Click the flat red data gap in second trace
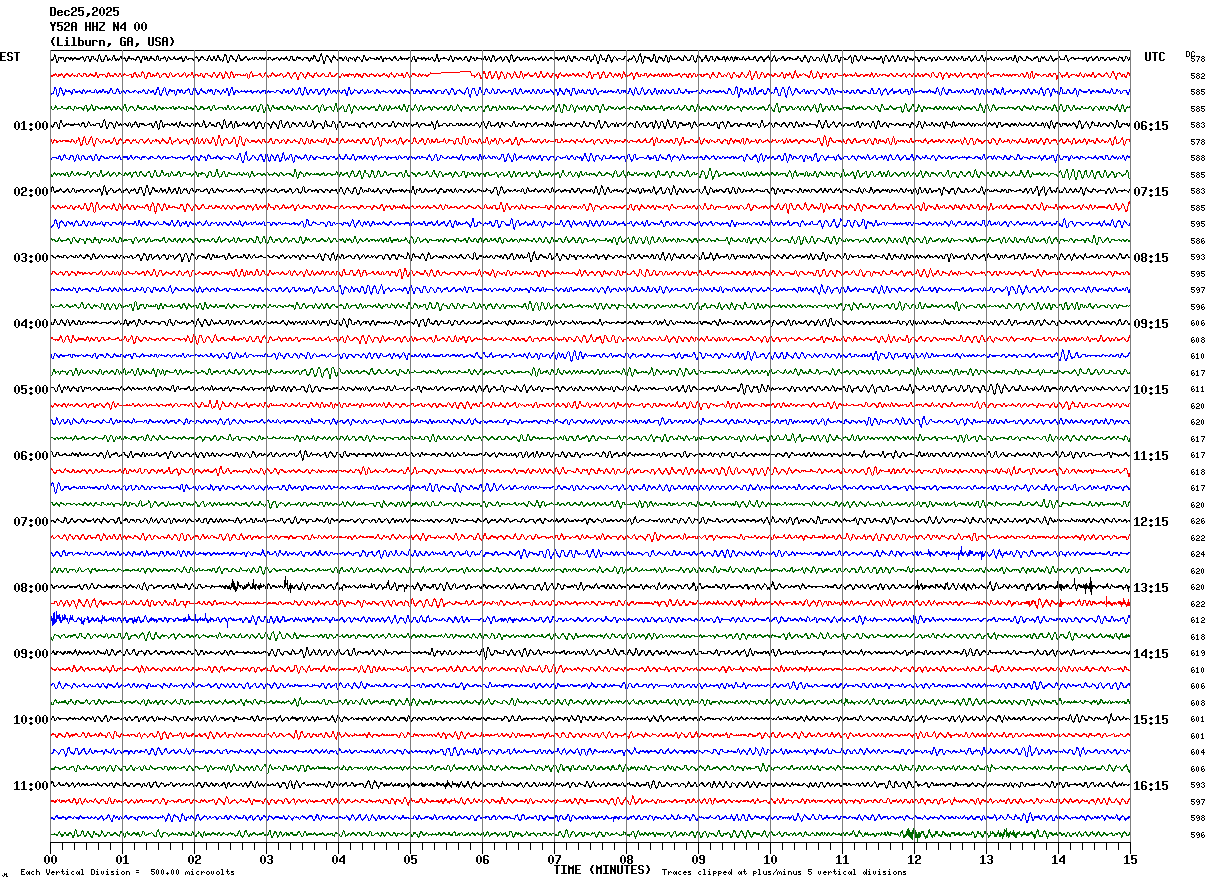The image size is (1210, 886). 451,73
